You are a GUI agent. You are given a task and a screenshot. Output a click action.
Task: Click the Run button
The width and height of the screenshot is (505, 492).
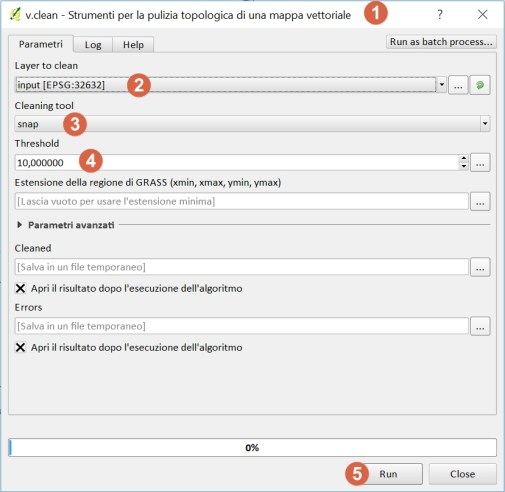coord(388,474)
